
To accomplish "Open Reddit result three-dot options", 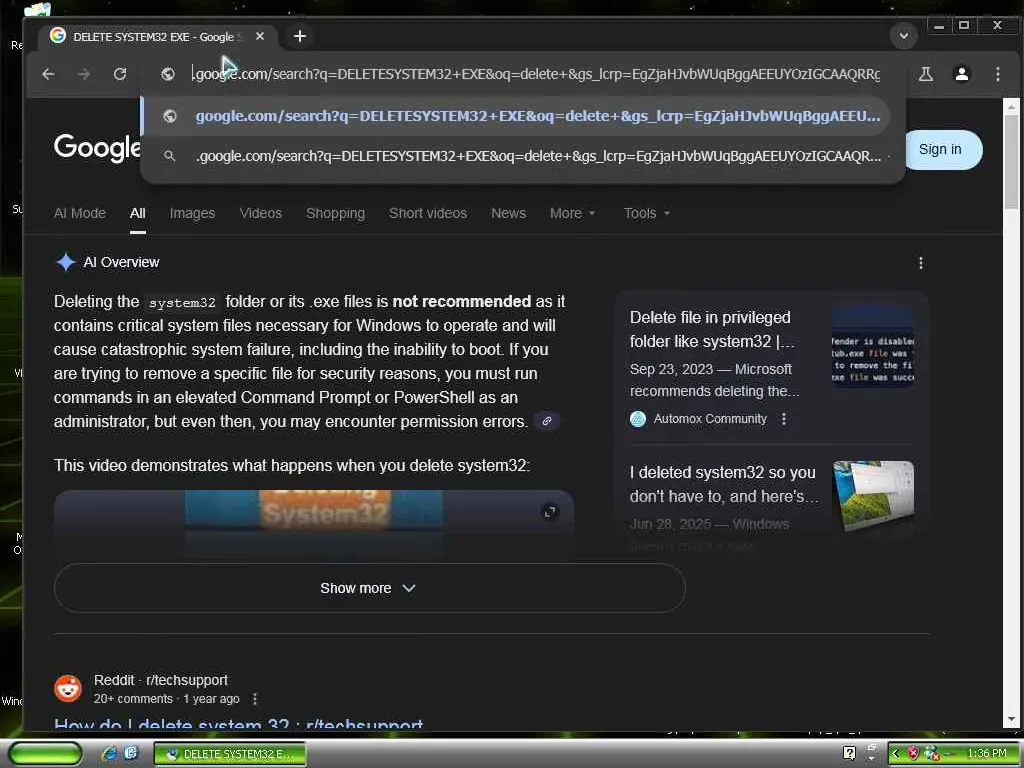I will 255,699.
